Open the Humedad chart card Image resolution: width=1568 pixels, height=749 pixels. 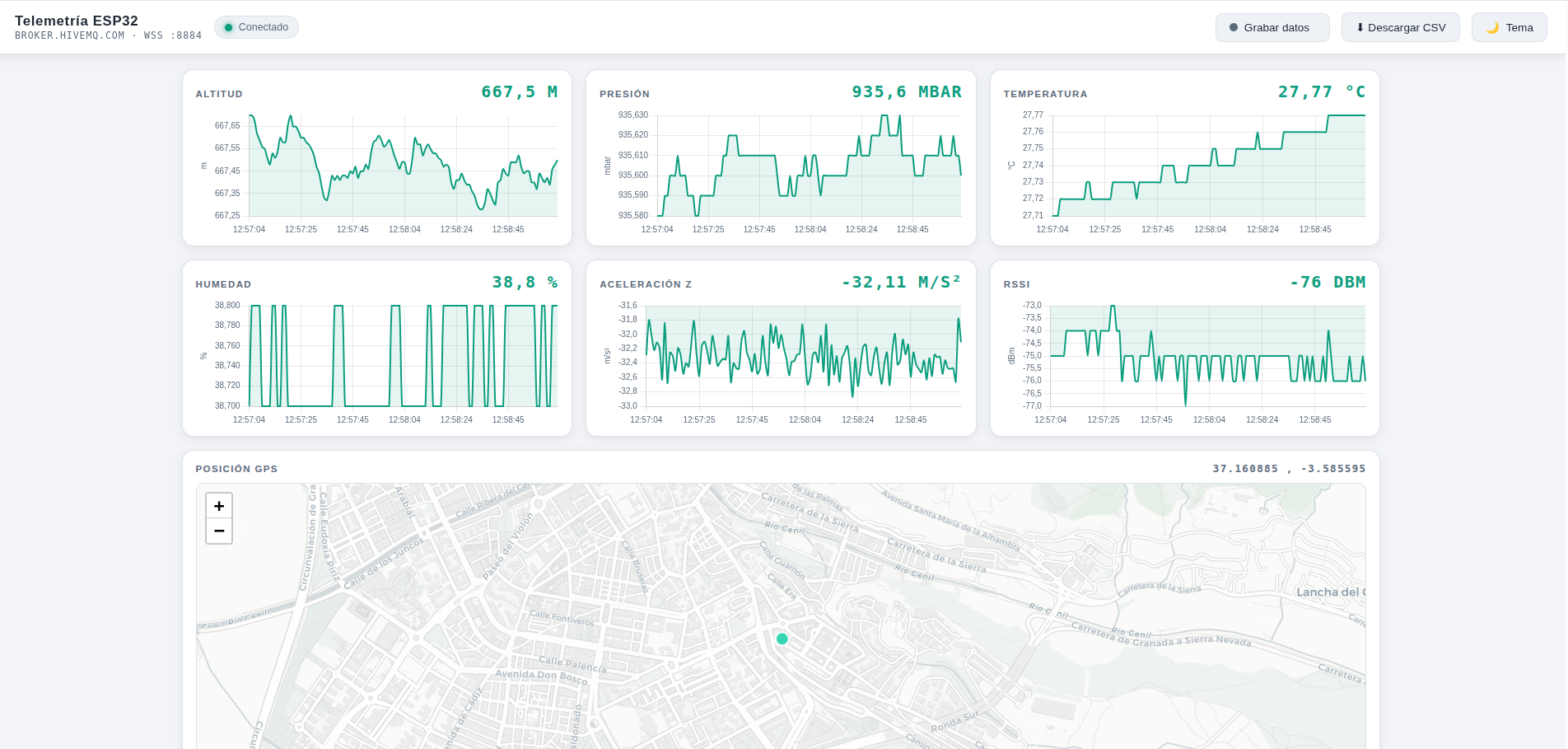[x=377, y=349]
